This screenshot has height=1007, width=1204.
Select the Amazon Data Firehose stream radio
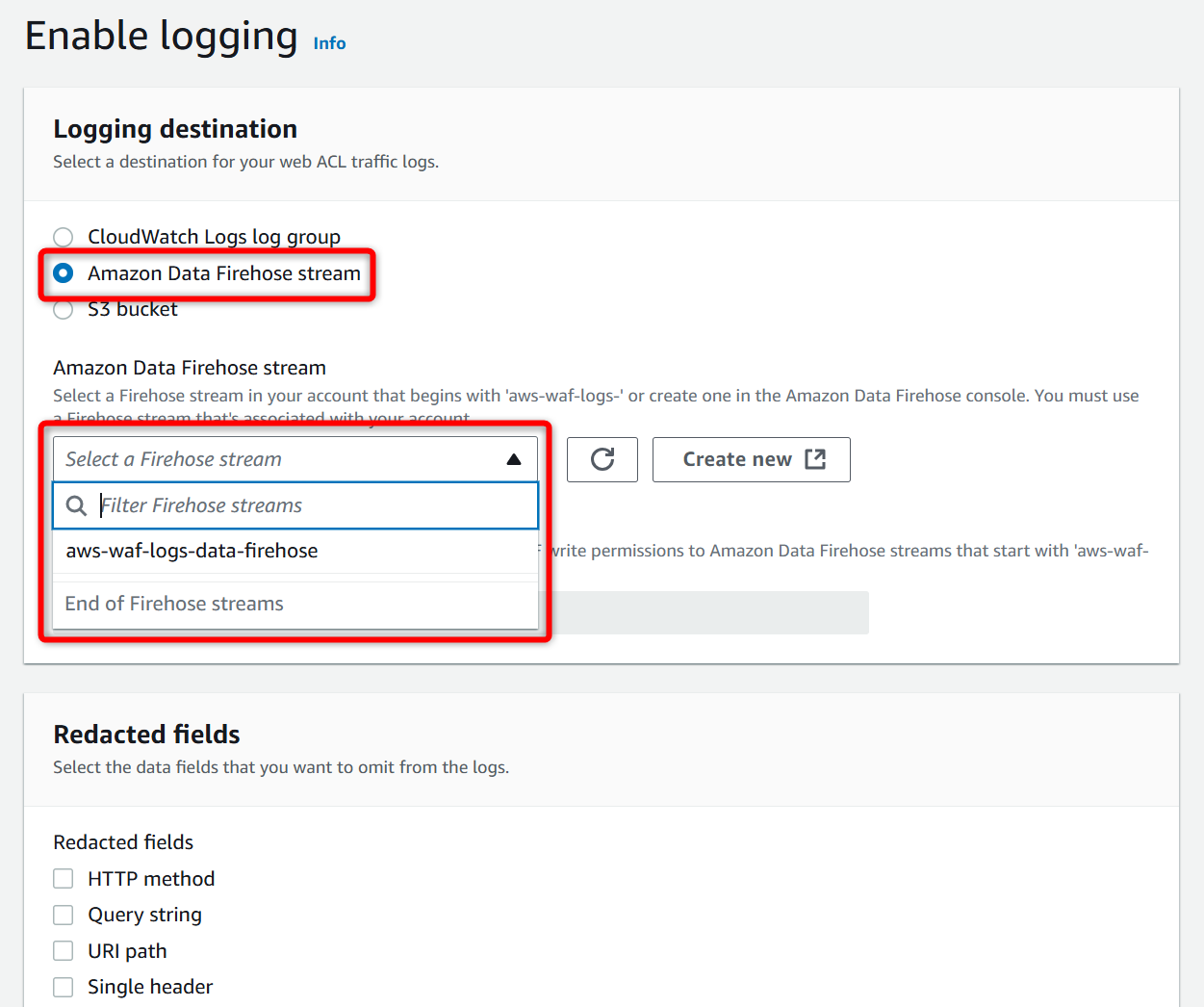tap(64, 273)
